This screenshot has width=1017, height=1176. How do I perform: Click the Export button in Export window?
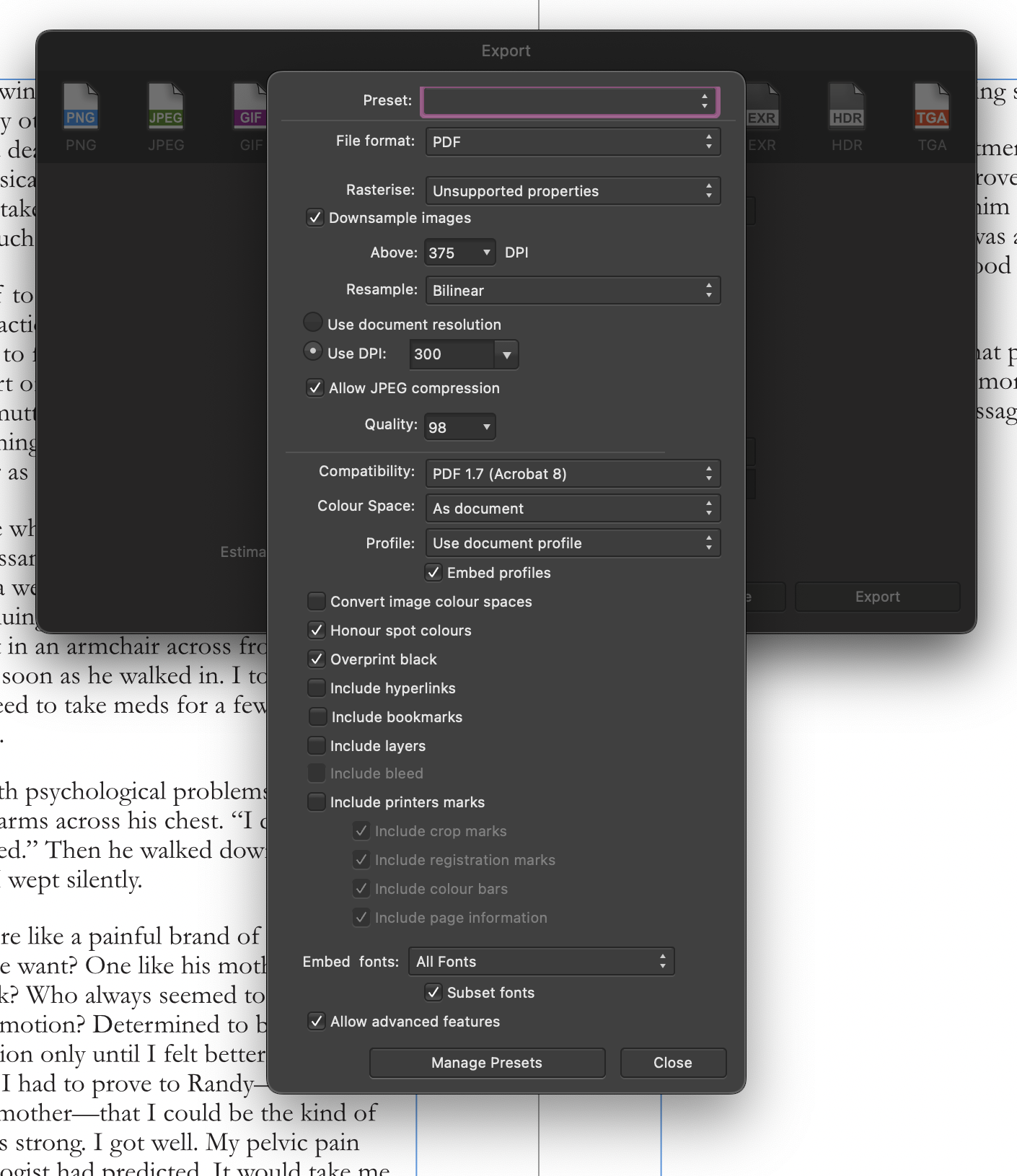coord(878,597)
